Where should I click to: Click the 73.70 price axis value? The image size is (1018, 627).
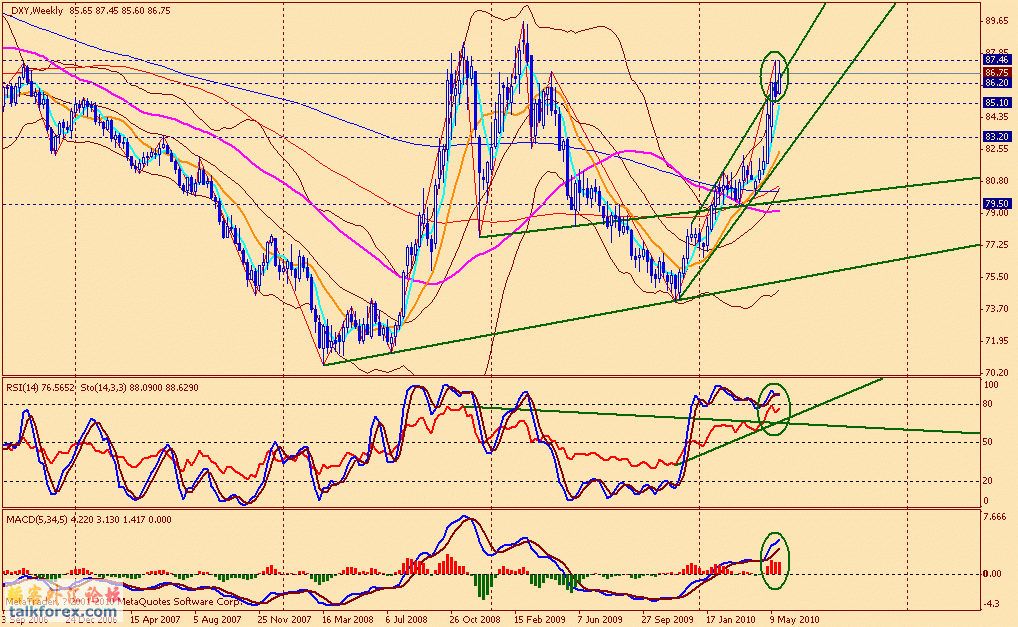(x=997, y=308)
